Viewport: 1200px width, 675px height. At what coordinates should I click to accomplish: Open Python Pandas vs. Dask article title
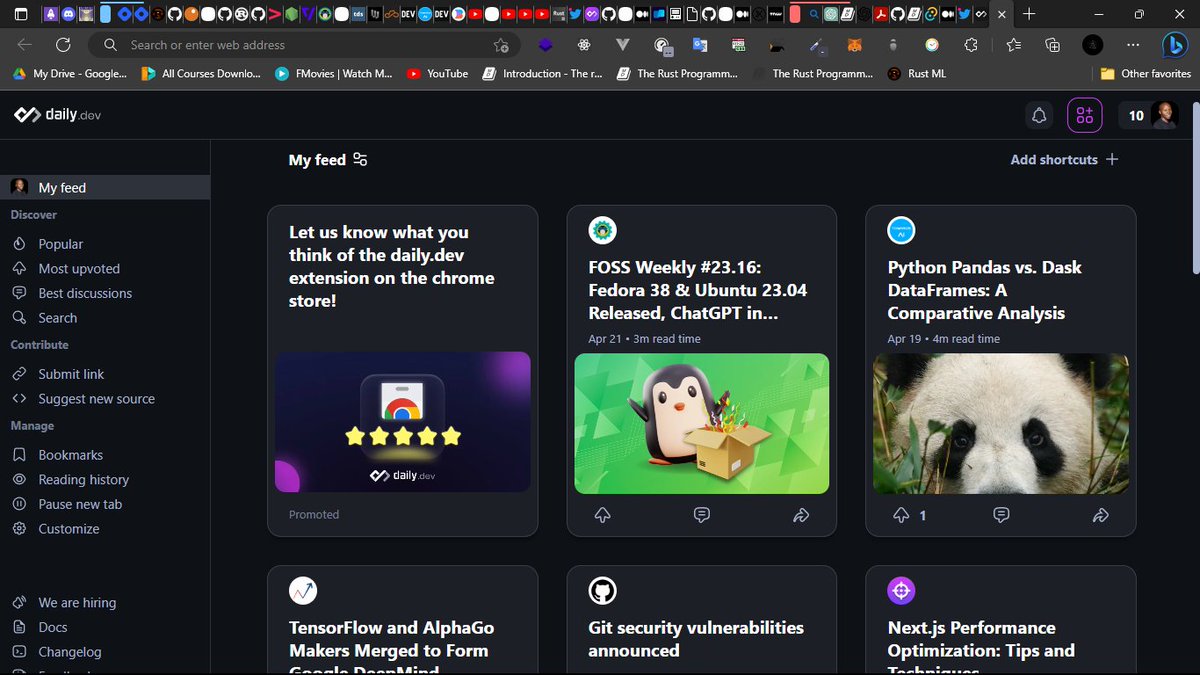[x=984, y=290]
